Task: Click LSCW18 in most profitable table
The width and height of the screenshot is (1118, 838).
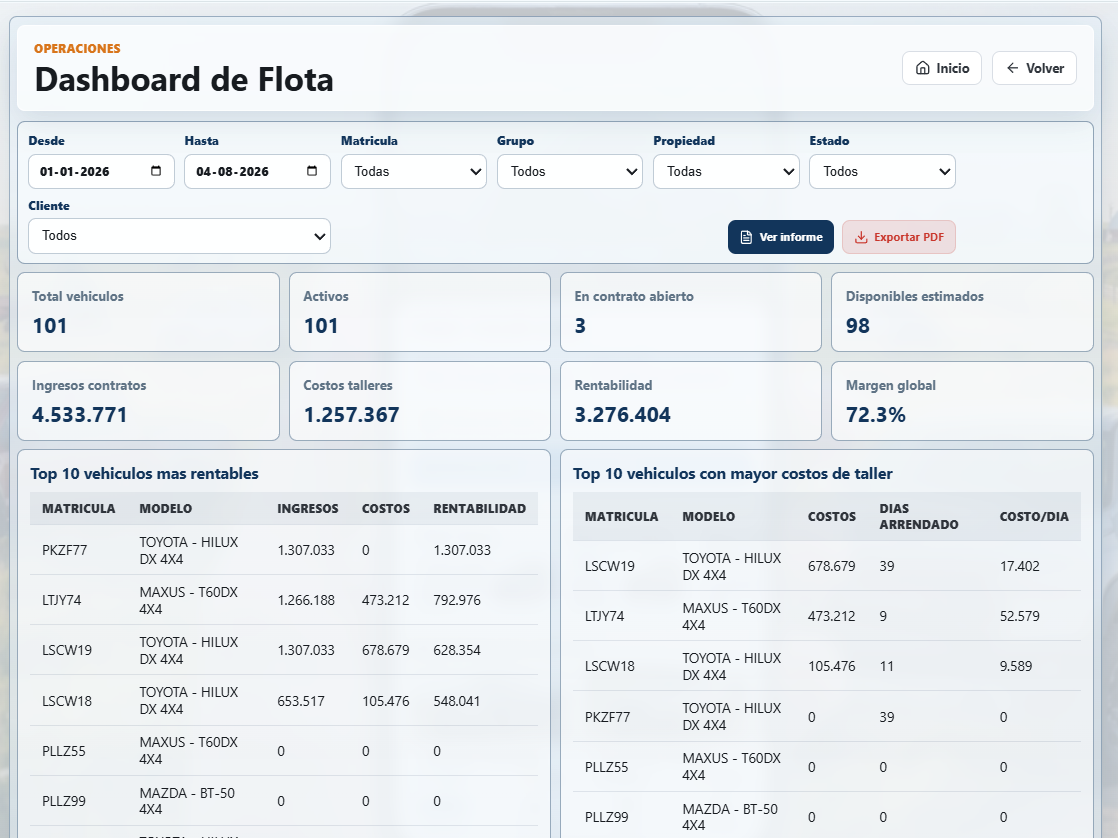Action: pos(67,701)
